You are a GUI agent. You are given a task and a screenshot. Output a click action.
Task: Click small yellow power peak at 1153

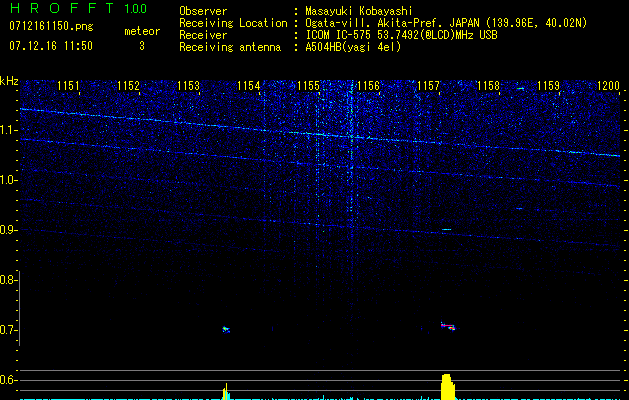coord(226,392)
